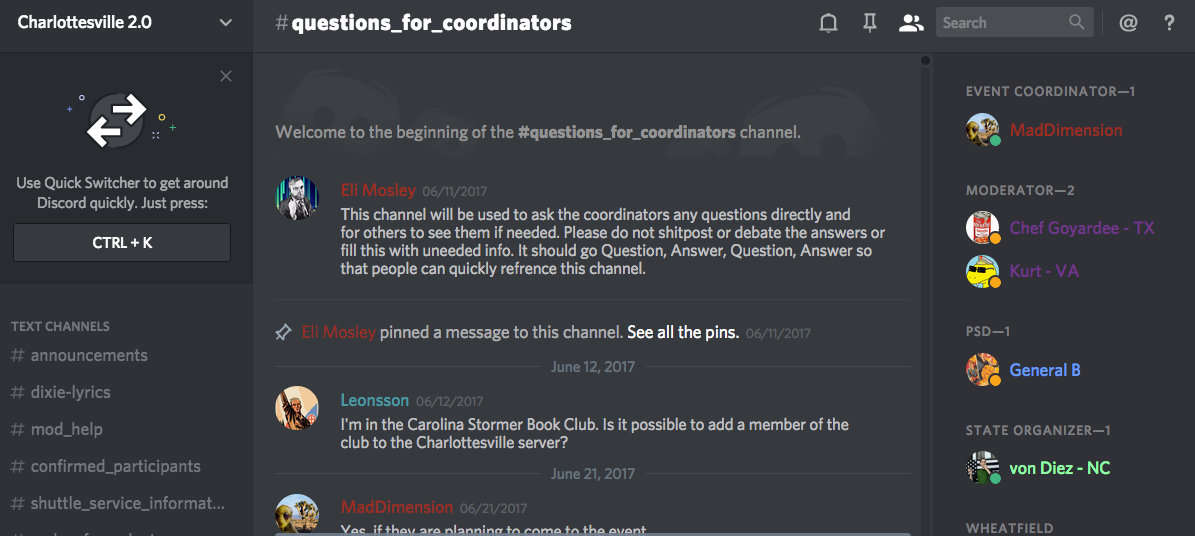Select Chef Goyardee - TX member
The height and width of the screenshot is (536, 1195).
click(x=1081, y=228)
